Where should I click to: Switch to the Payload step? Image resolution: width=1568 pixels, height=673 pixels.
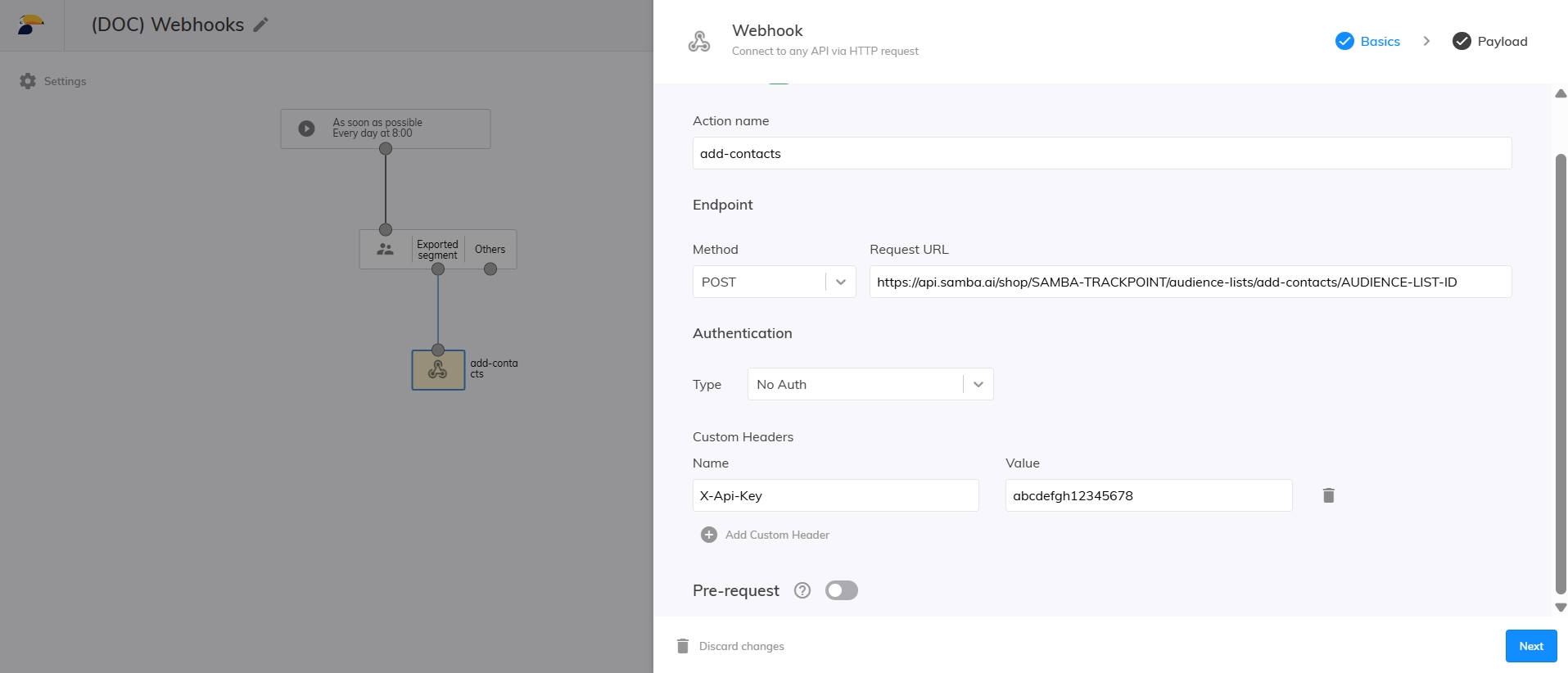[x=1489, y=41]
